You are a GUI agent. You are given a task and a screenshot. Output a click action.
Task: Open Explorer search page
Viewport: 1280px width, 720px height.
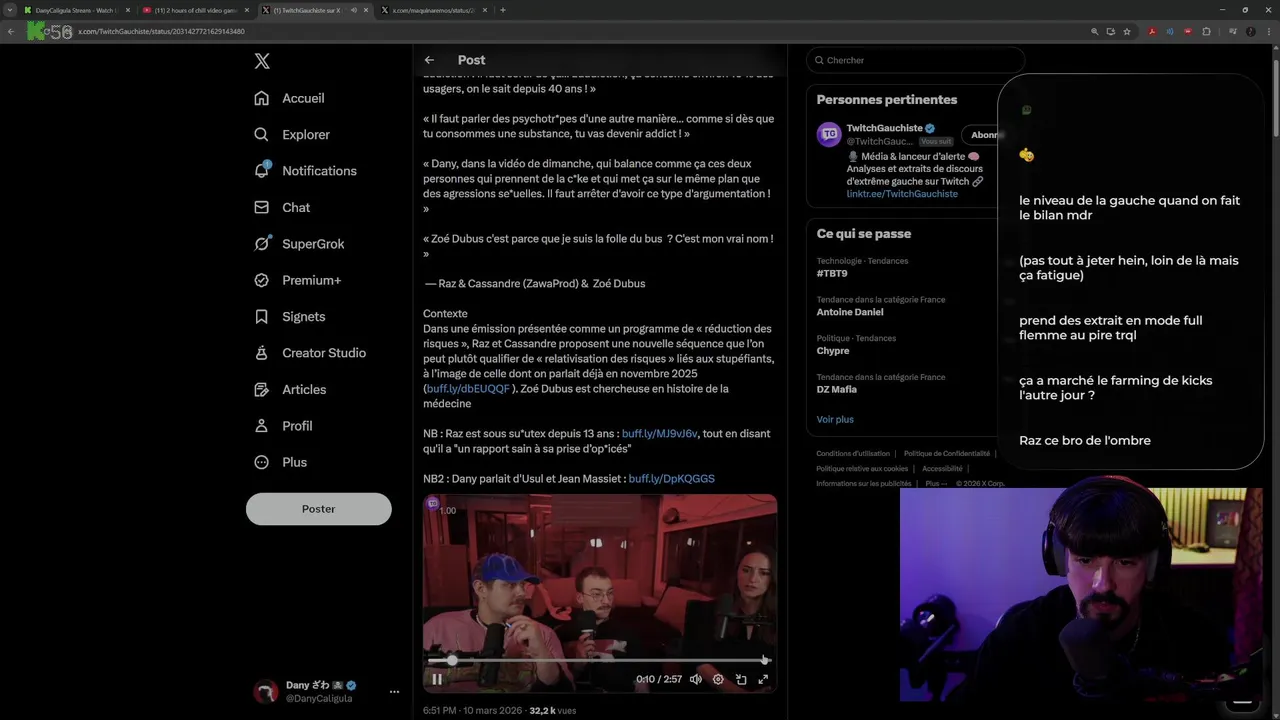click(x=291, y=134)
